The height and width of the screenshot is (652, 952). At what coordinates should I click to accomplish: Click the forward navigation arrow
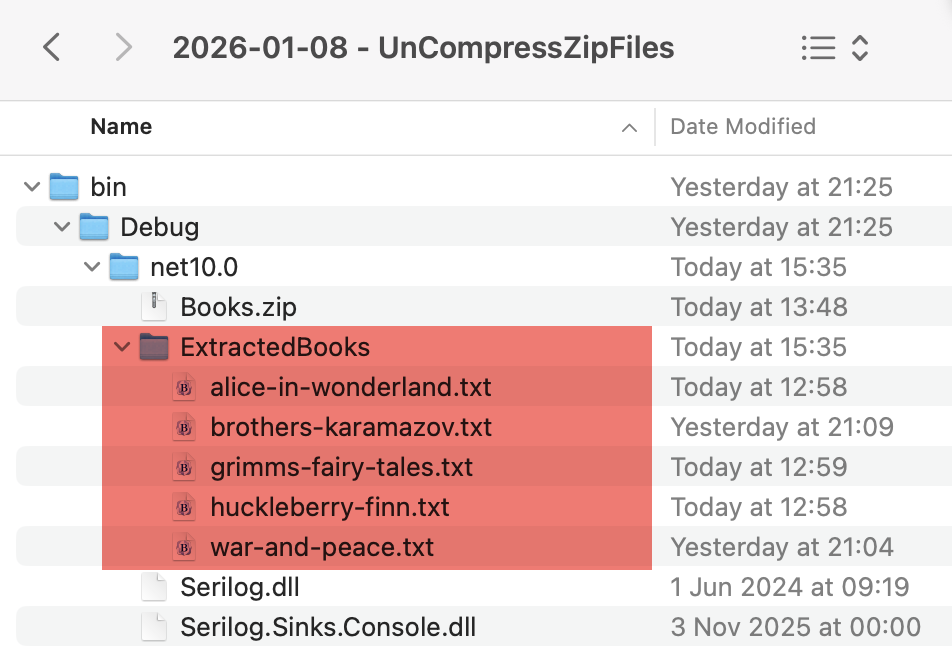click(x=122, y=47)
